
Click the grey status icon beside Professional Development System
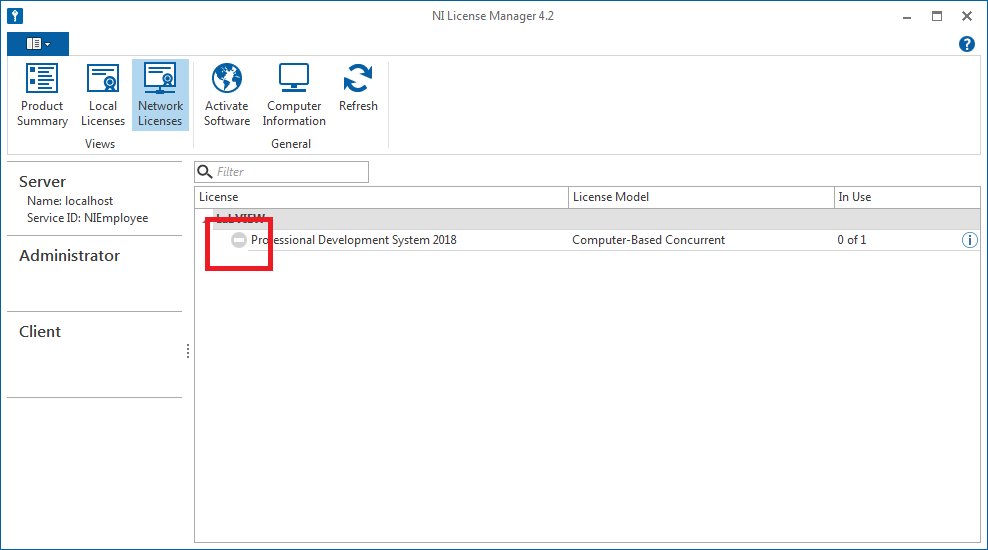239,240
